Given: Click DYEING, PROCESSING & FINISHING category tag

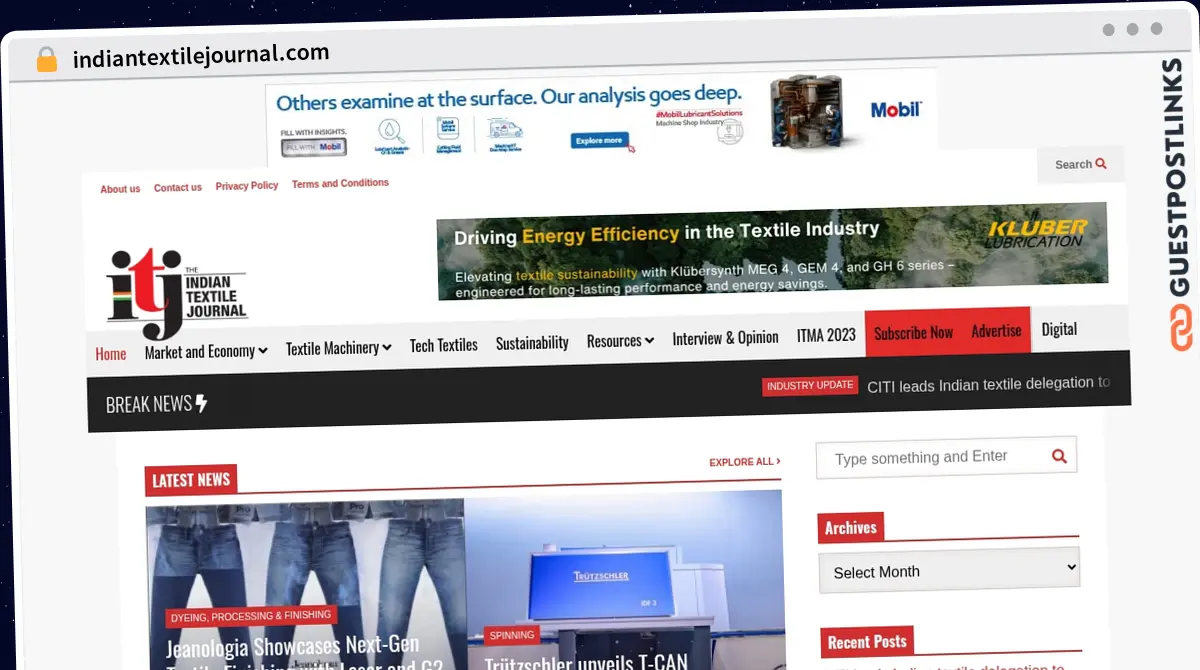Looking at the screenshot, I should (250, 616).
